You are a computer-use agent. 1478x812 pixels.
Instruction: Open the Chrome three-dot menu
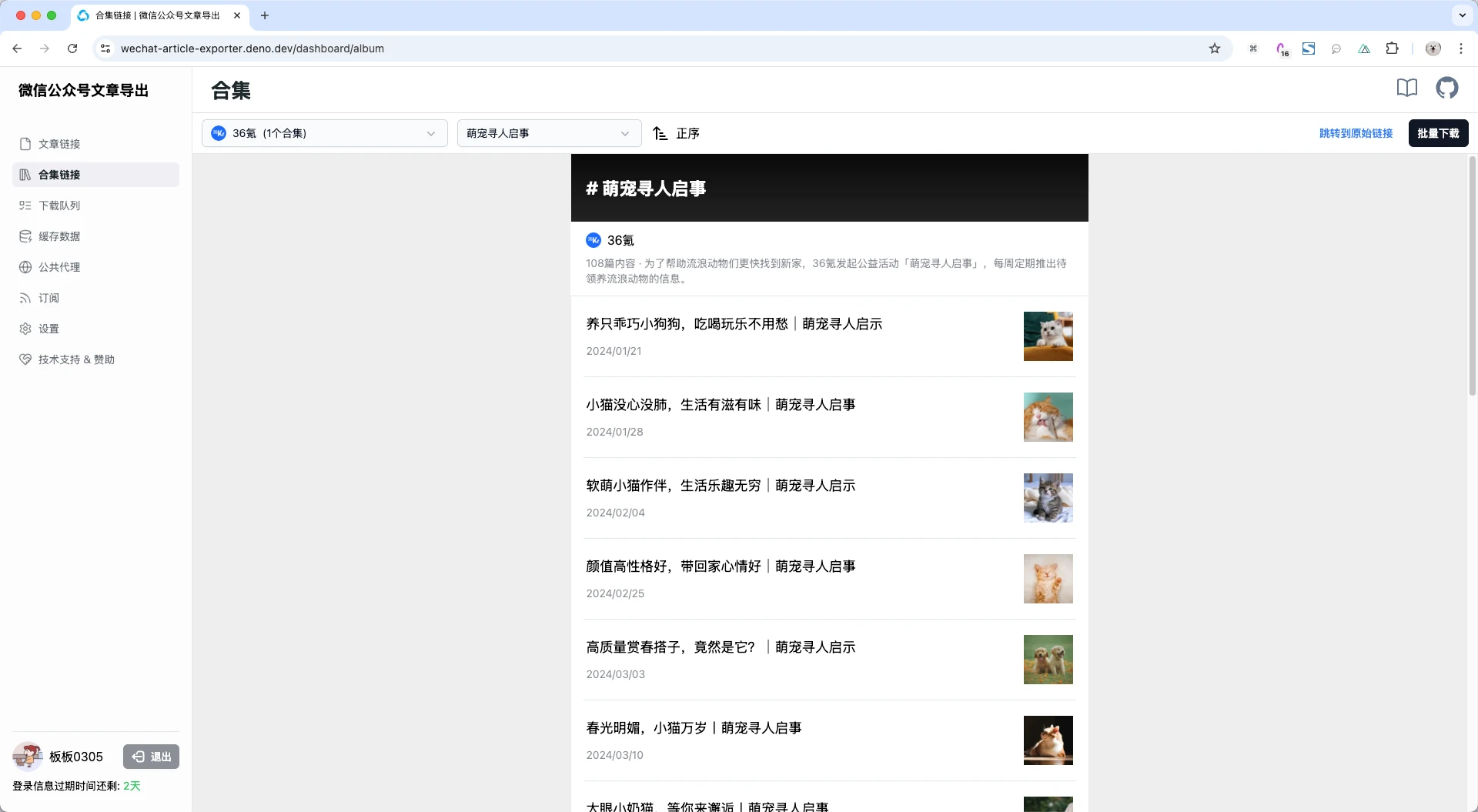(1460, 48)
